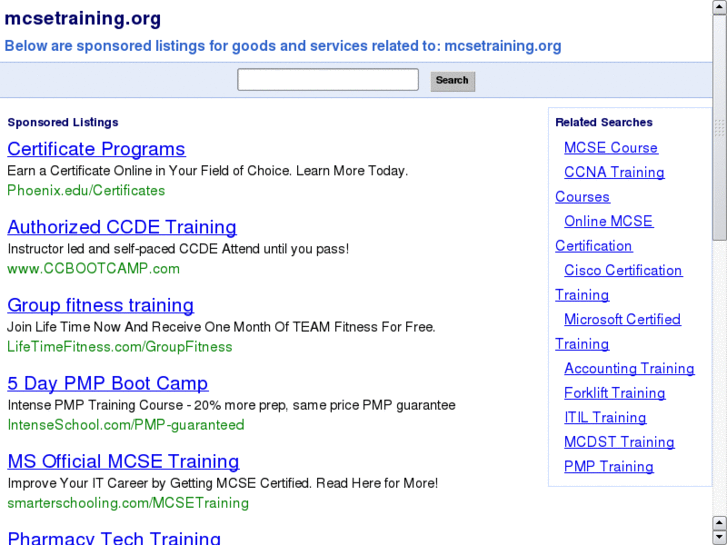727x545 pixels.
Task: Open the MS Official MCSE Training link
Action: pos(123,461)
